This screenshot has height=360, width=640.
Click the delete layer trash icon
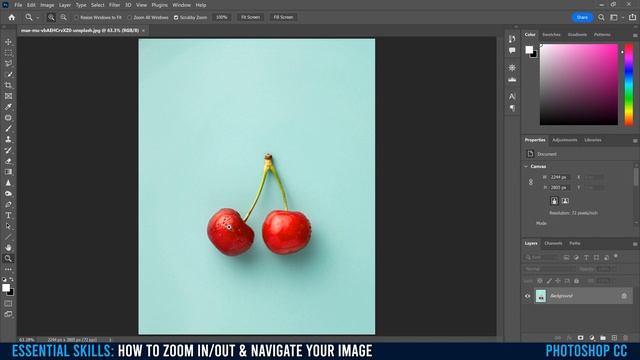coord(625,338)
